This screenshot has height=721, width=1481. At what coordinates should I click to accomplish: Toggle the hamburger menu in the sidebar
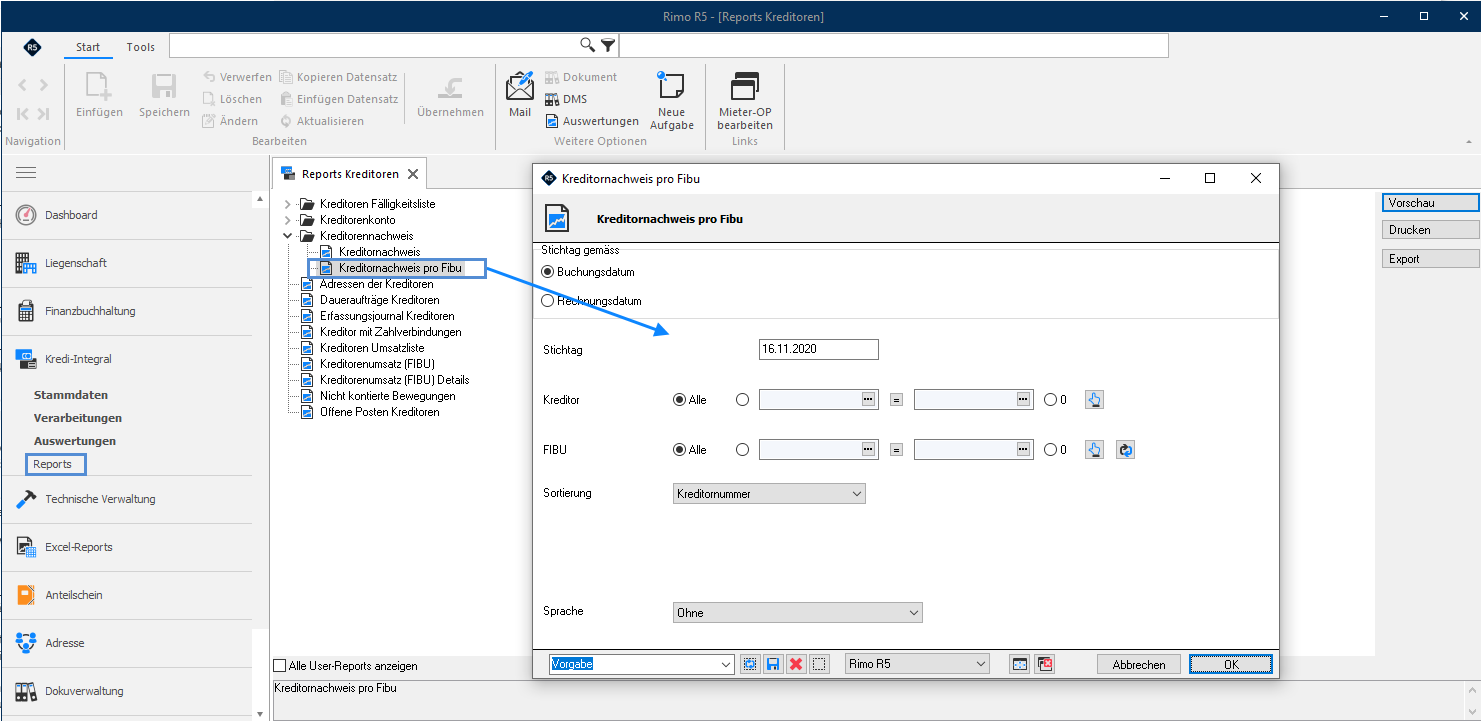click(26, 173)
